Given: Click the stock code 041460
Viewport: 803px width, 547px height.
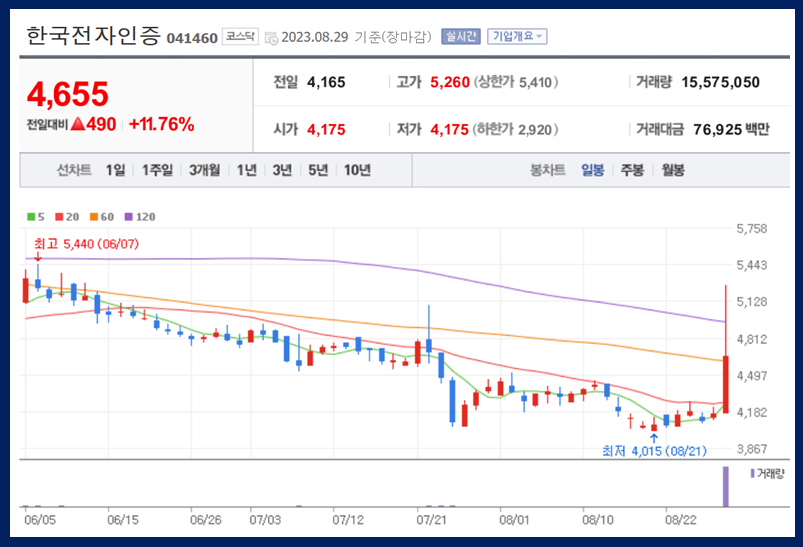Looking at the screenshot, I should [x=192, y=38].
